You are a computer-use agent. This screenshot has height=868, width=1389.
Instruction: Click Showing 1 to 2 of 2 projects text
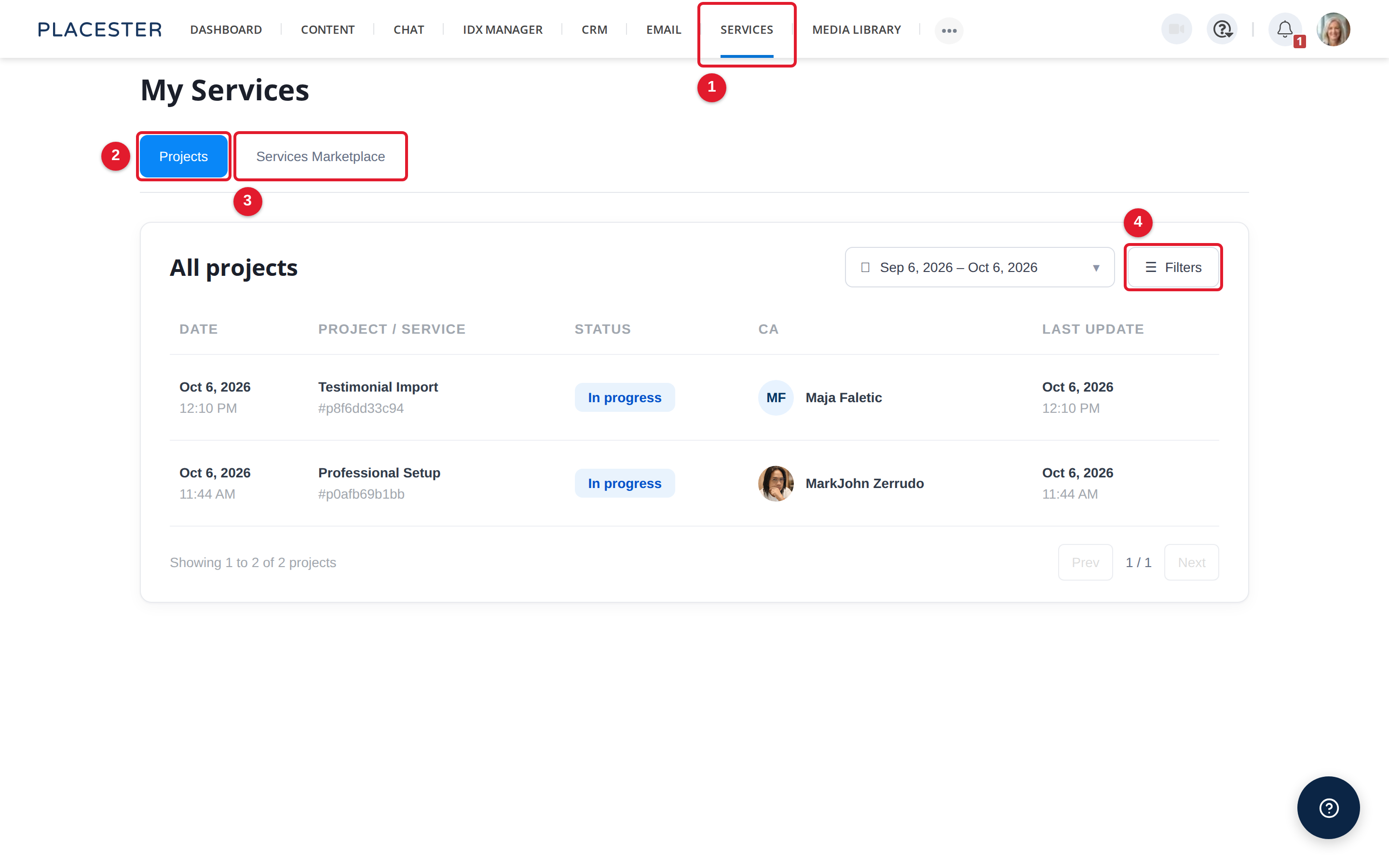point(253,563)
